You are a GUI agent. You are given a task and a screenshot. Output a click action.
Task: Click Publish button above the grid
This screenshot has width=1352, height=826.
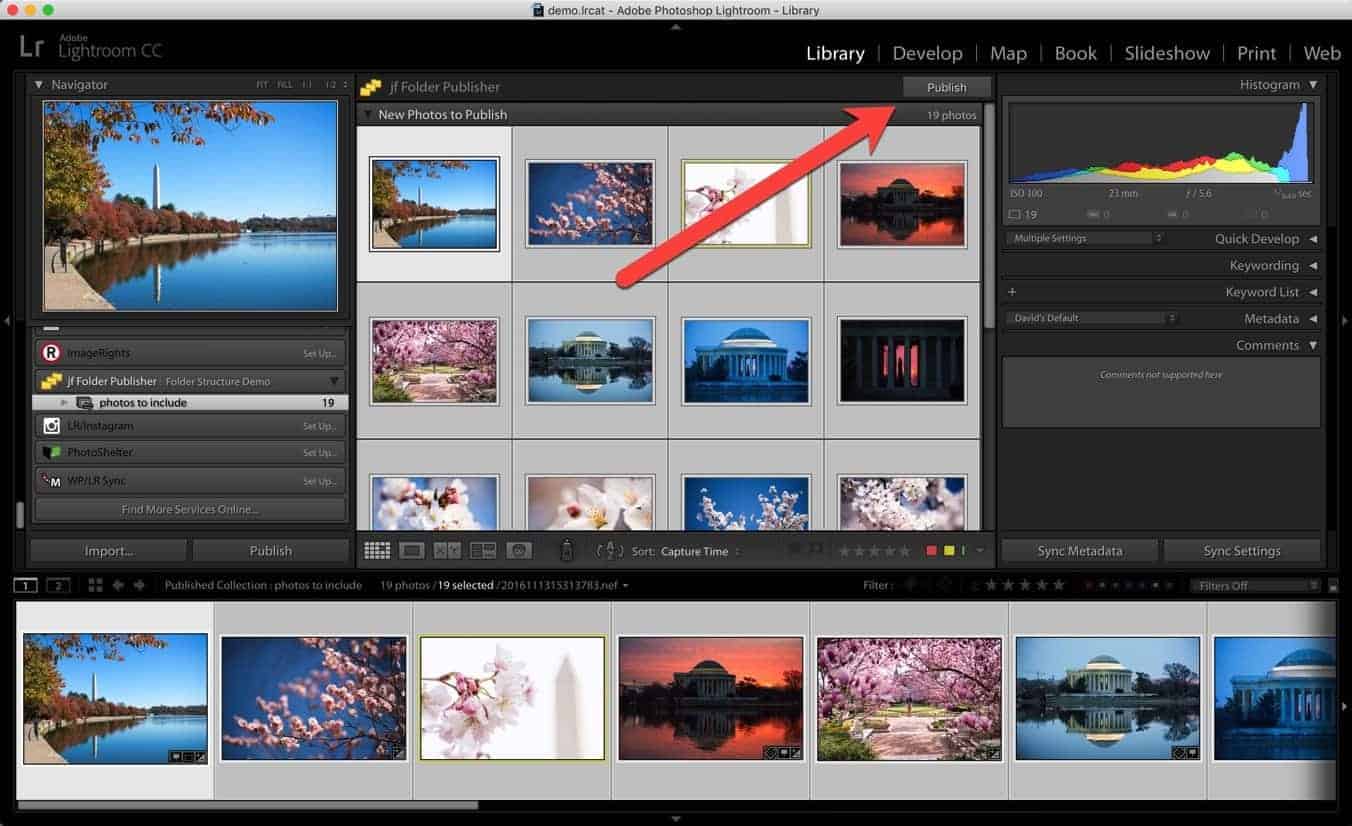[946, 87]
